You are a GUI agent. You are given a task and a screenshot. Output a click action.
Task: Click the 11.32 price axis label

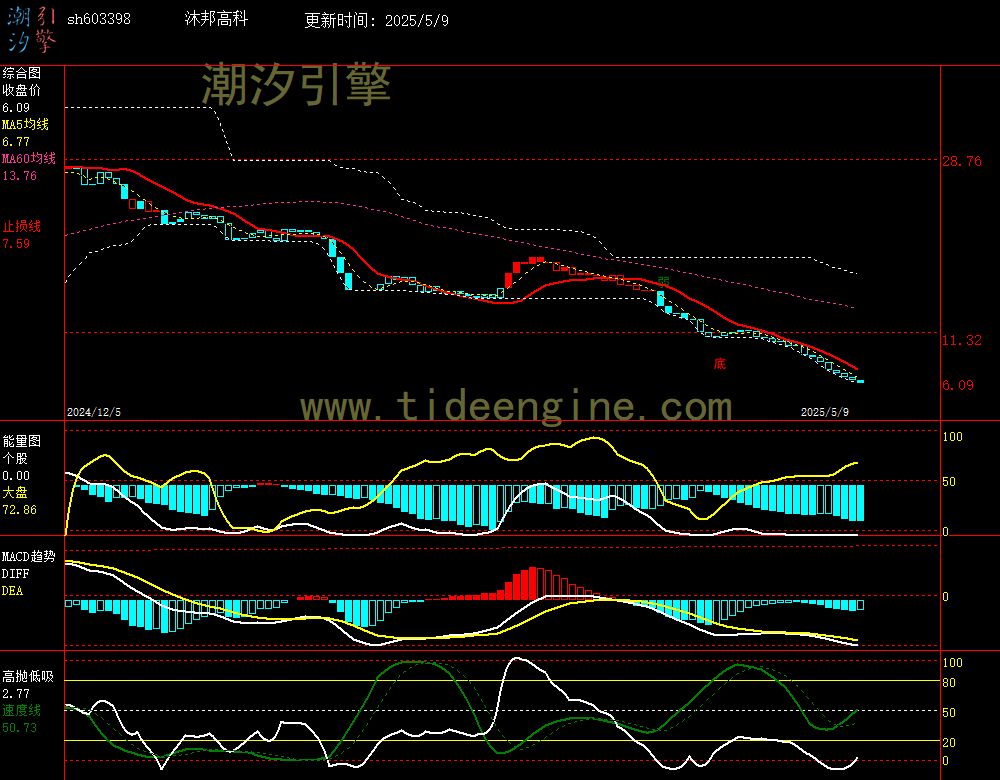pyautogui.click(x=962, y=340)
